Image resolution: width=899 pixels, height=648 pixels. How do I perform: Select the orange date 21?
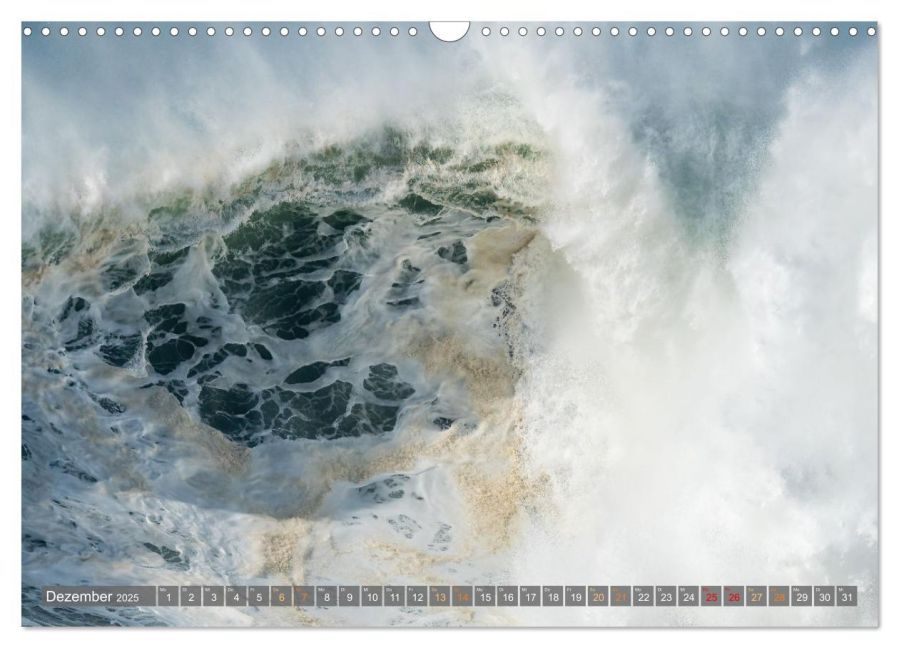click(621, 597)
